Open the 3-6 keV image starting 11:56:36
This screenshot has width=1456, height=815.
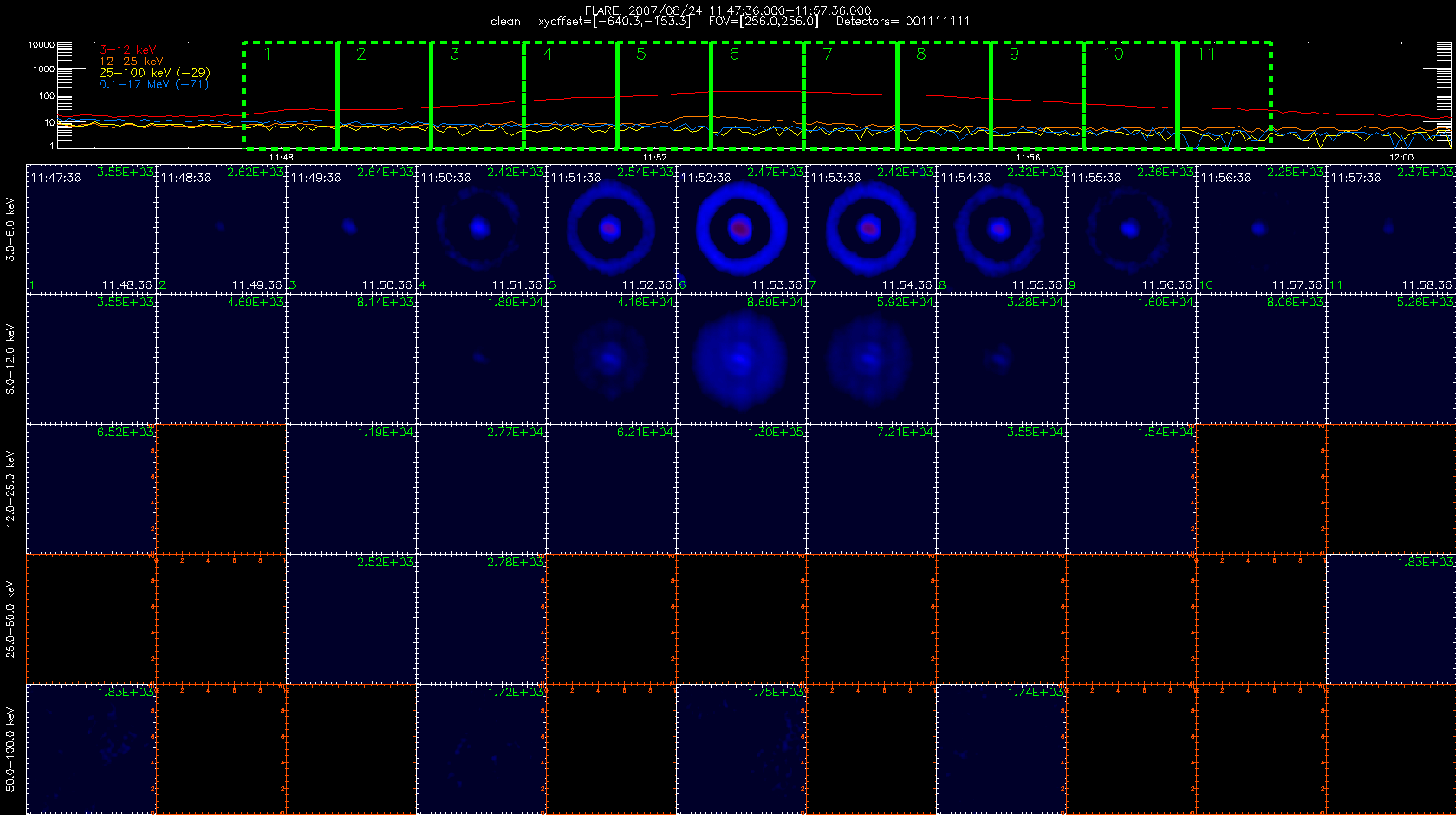tap(1261, 229)
